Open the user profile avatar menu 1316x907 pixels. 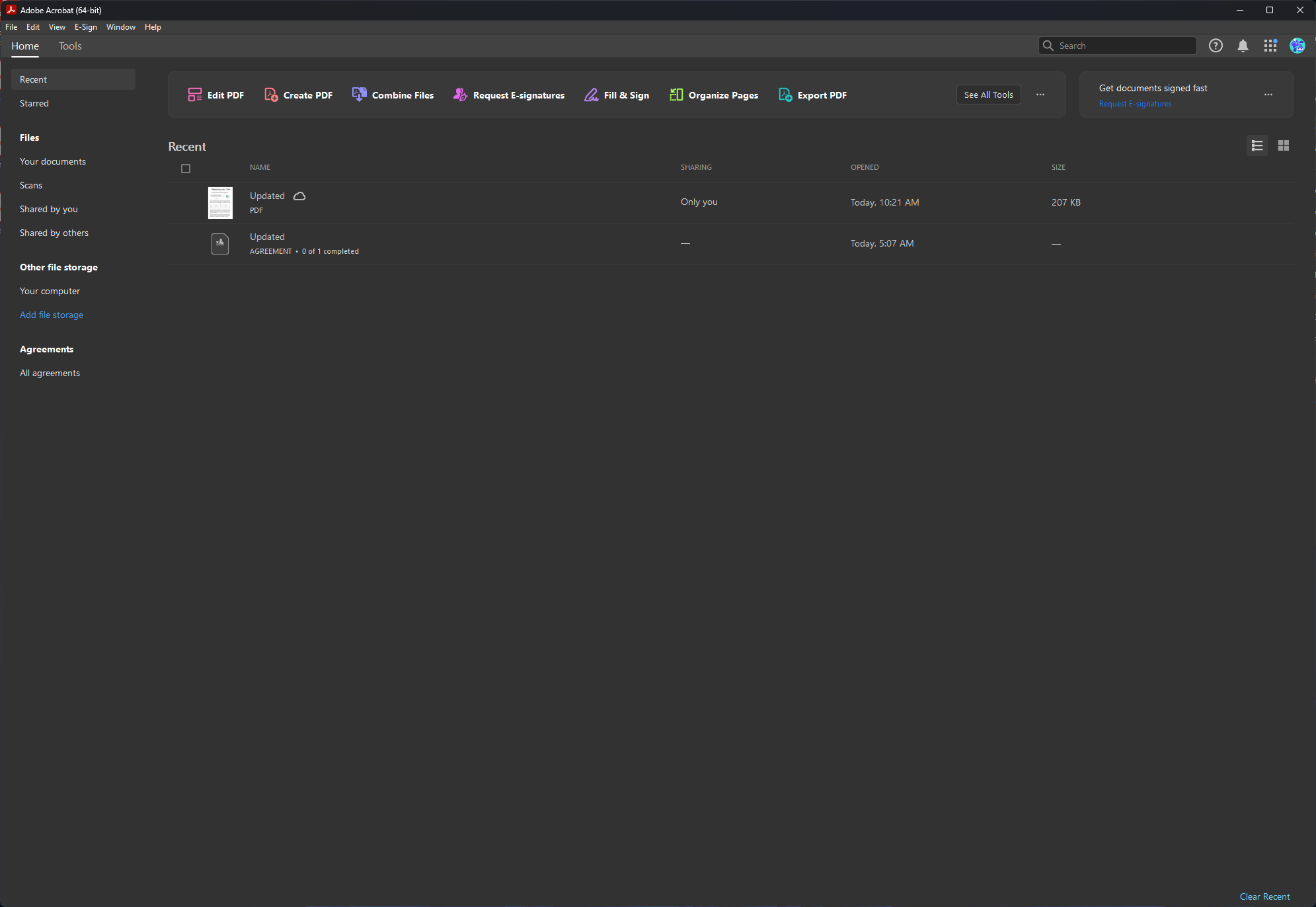point(1297,46)
